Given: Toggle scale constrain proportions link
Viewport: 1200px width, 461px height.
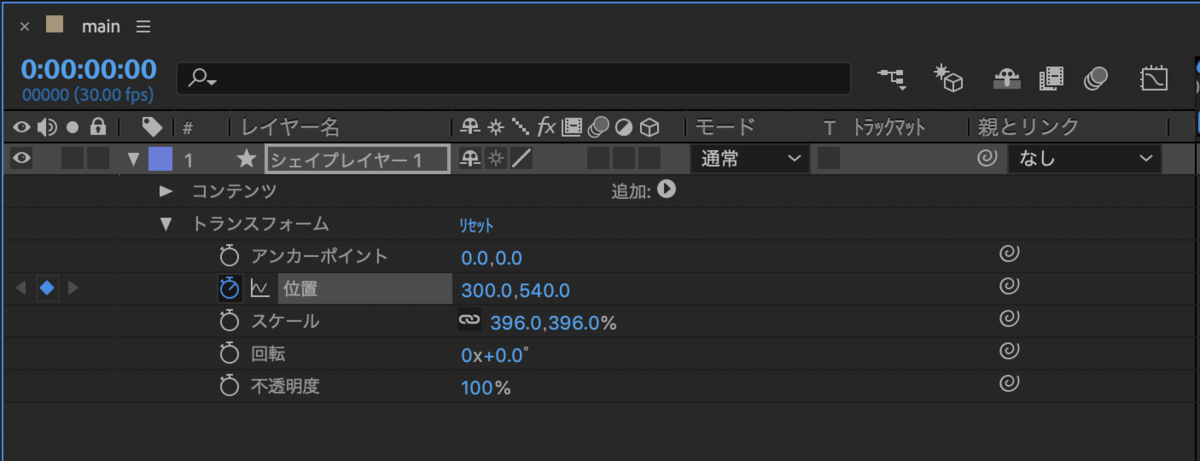Looking at the screenshot, I should coord(469,321).
